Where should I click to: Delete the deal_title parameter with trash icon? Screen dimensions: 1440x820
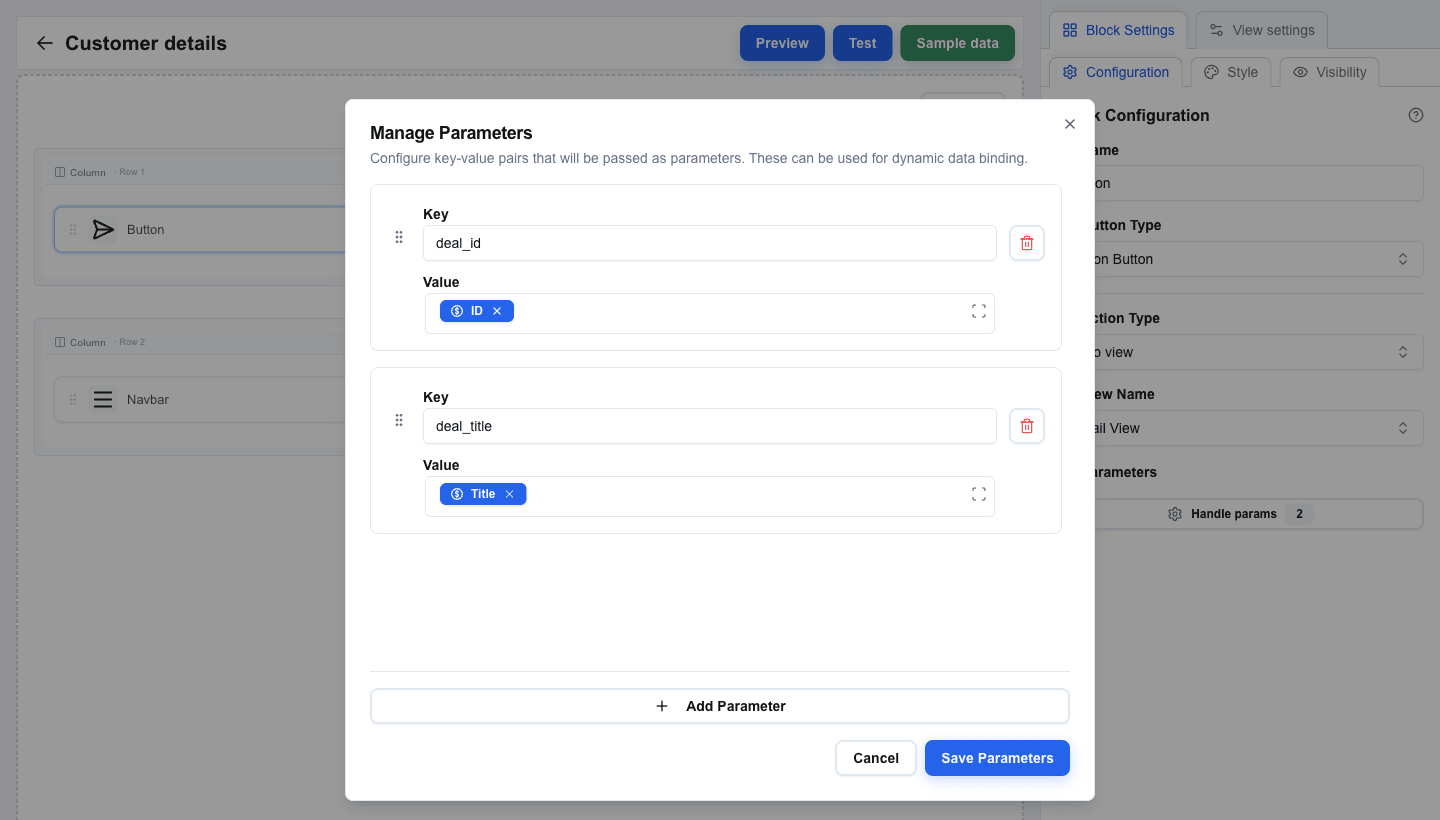tap(1027, 426)
